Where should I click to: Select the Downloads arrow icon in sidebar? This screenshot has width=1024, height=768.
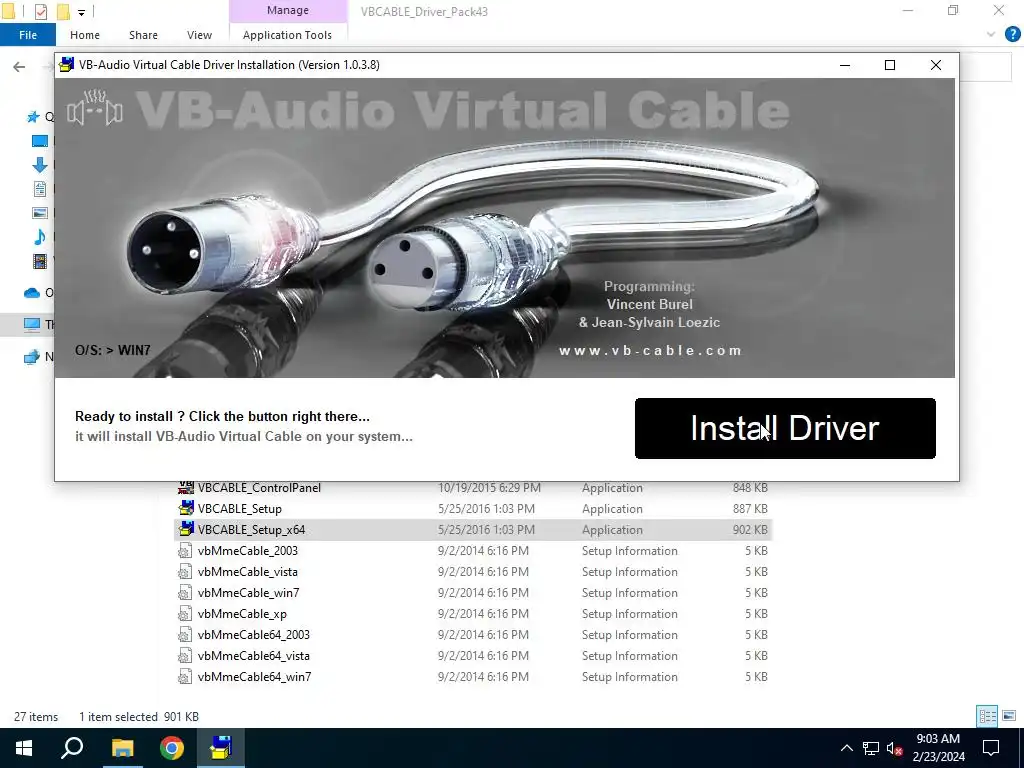pos(39,165)
